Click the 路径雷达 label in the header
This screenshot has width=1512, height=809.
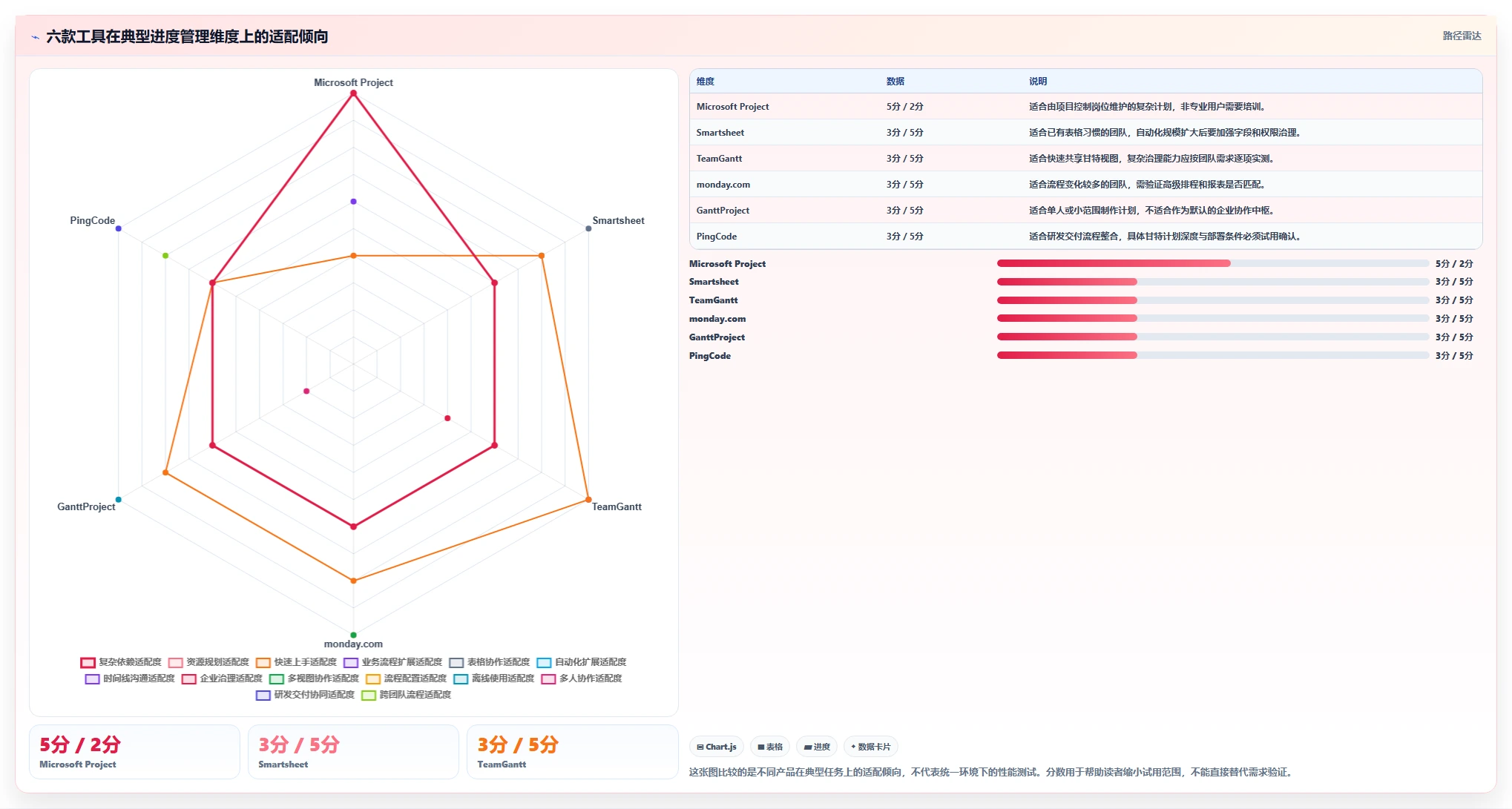[x=1462, y=36]
